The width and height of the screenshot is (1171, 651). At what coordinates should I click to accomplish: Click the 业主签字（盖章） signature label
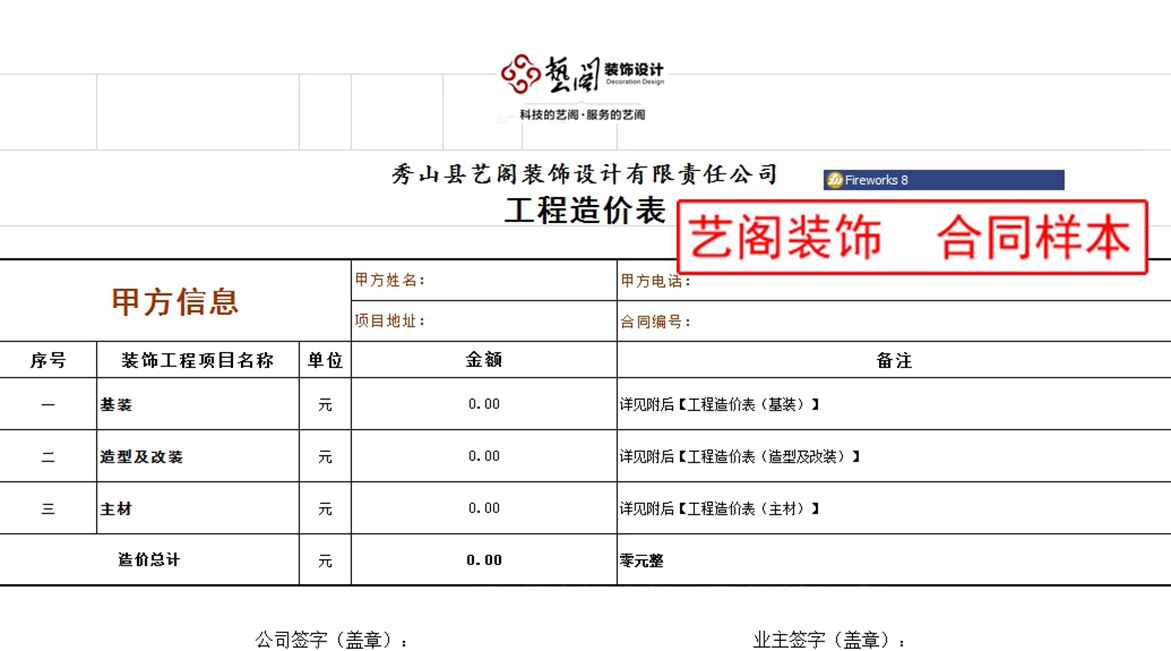pyautogui.click(x=829, y=640)
